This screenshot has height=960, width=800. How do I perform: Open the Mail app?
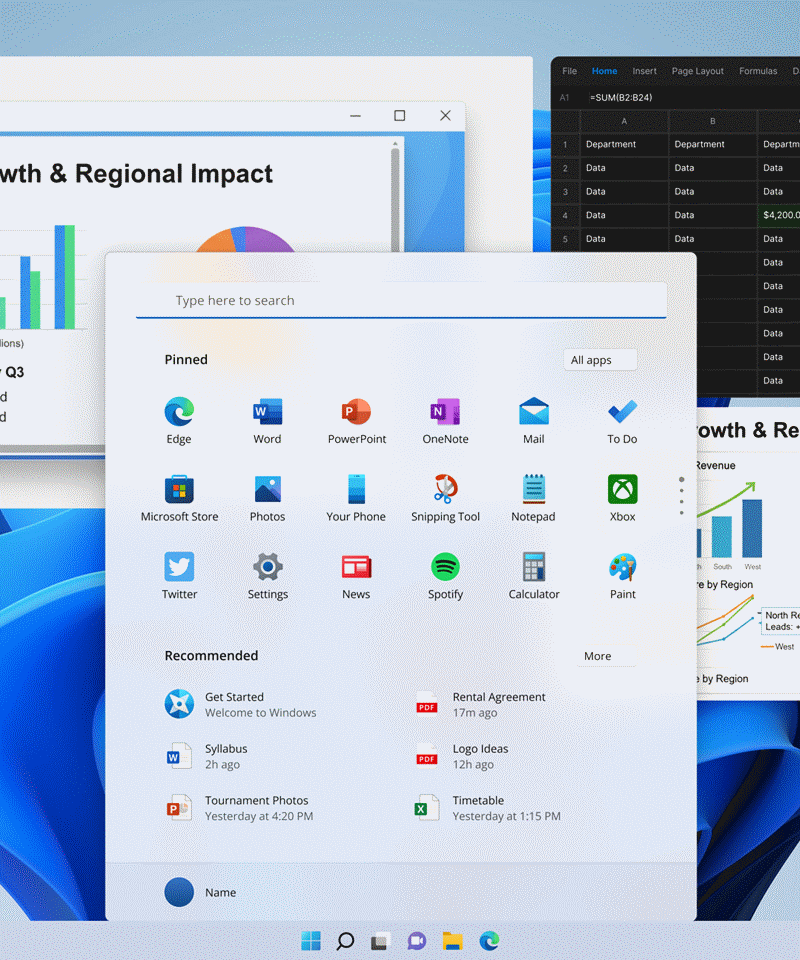(534, 421)
